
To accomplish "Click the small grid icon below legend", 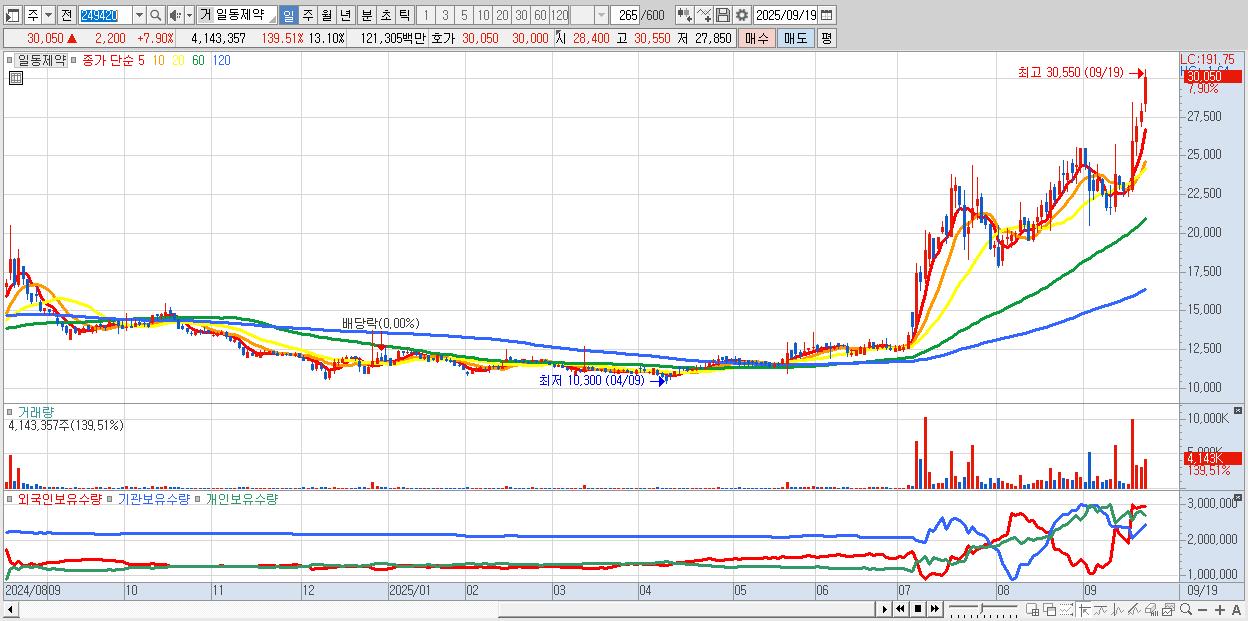I will (x=16, y=78).
